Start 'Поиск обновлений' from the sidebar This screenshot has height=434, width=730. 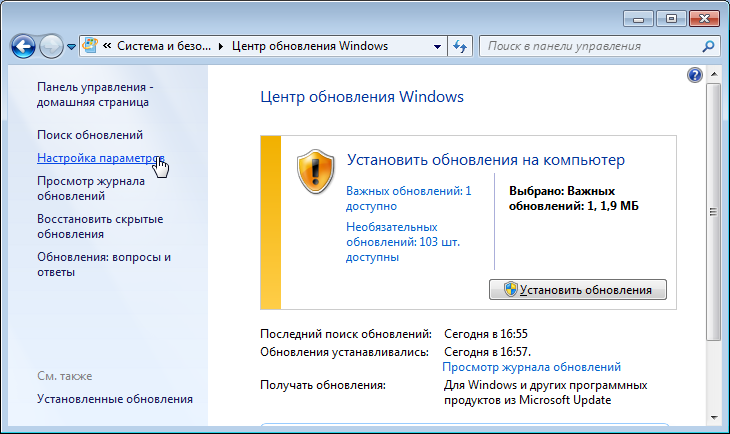pyautogui.click(x=90, y=135)
